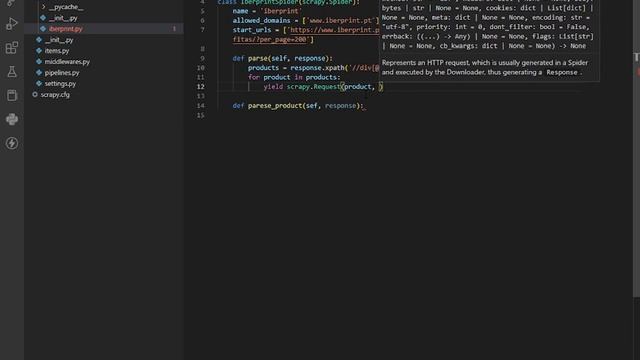Open scrapy.cfg config file
The width and height of the screenshot is (640, 360).
pos(55,95)
